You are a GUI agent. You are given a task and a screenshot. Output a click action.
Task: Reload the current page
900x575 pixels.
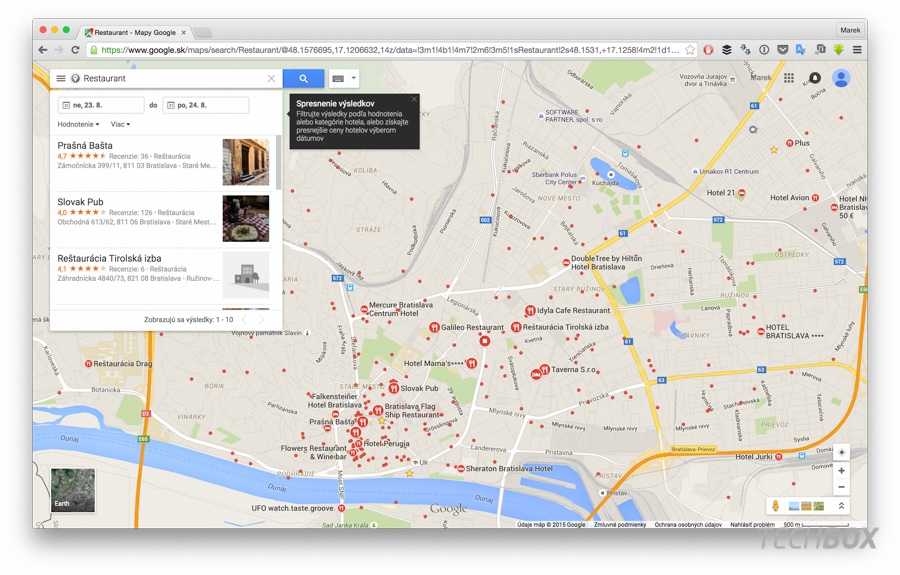click(75, 50)
